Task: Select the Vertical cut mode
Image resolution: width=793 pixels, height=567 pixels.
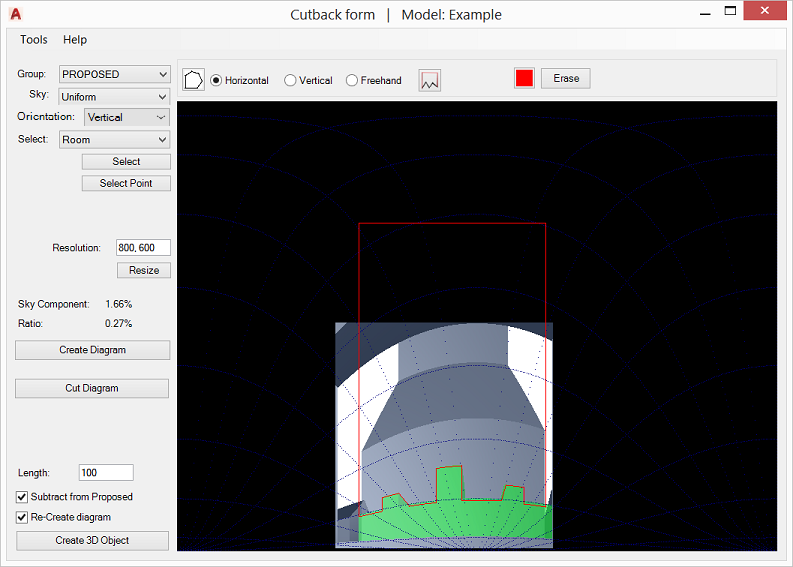Action: coord(291,81)
